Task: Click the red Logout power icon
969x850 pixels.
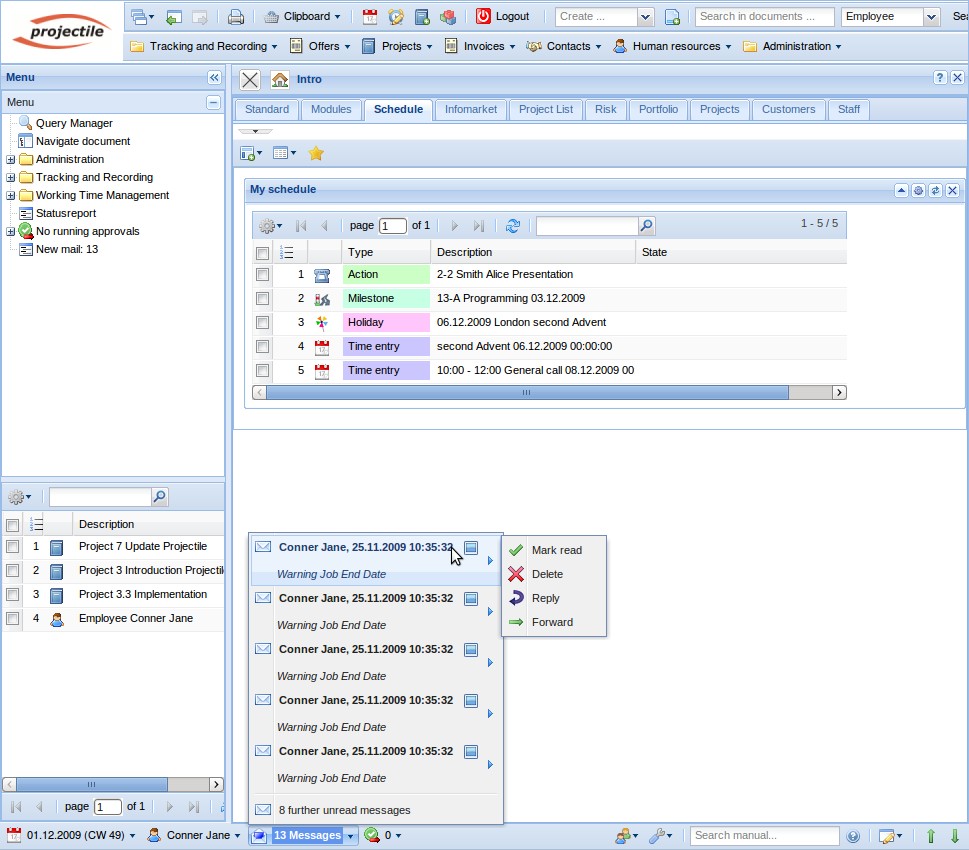Action: (484, 16)
